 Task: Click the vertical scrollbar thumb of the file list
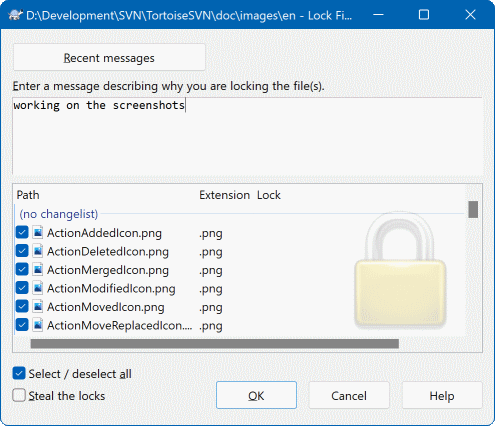pos(473,209)
